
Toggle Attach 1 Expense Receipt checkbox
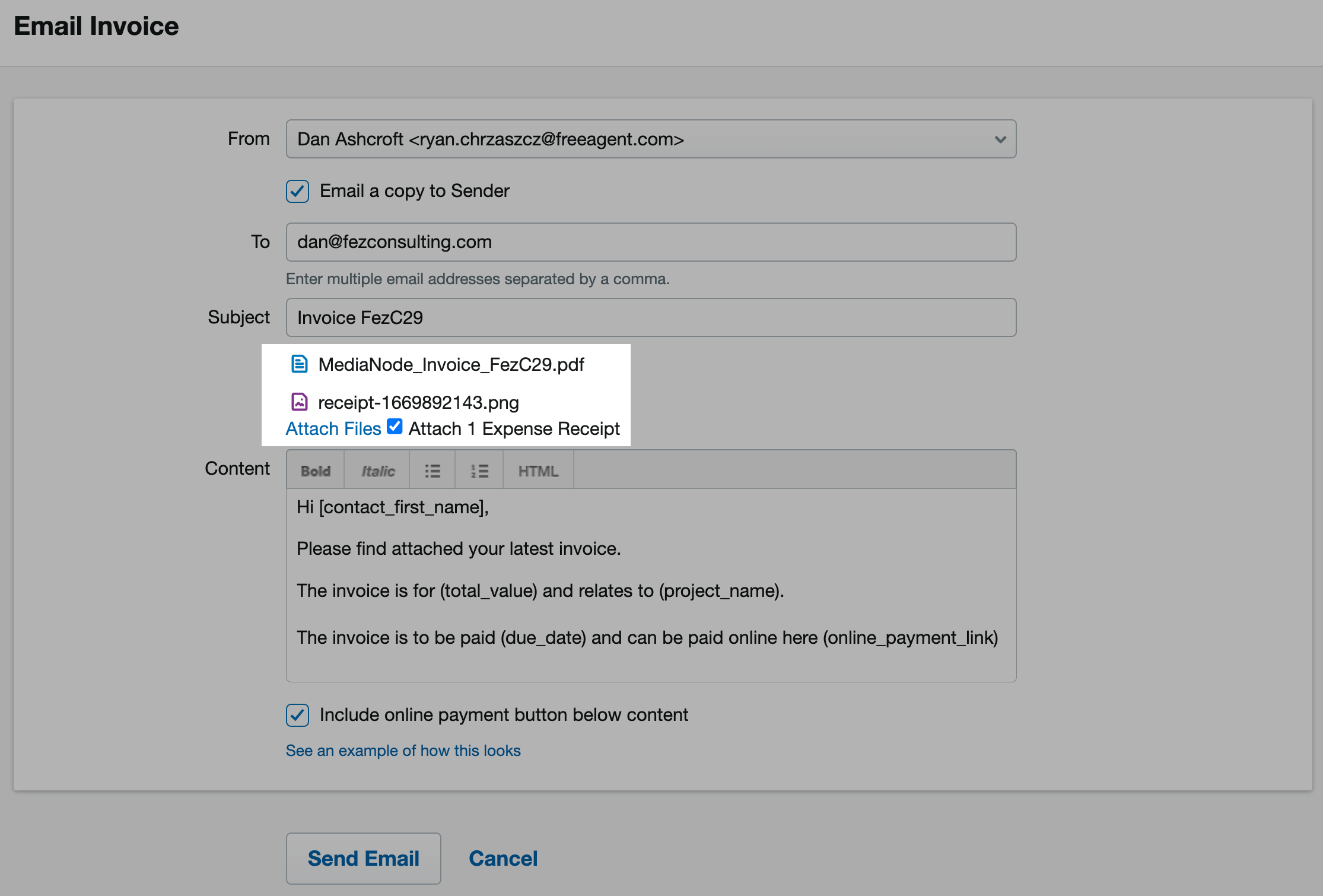coord(395,427)
